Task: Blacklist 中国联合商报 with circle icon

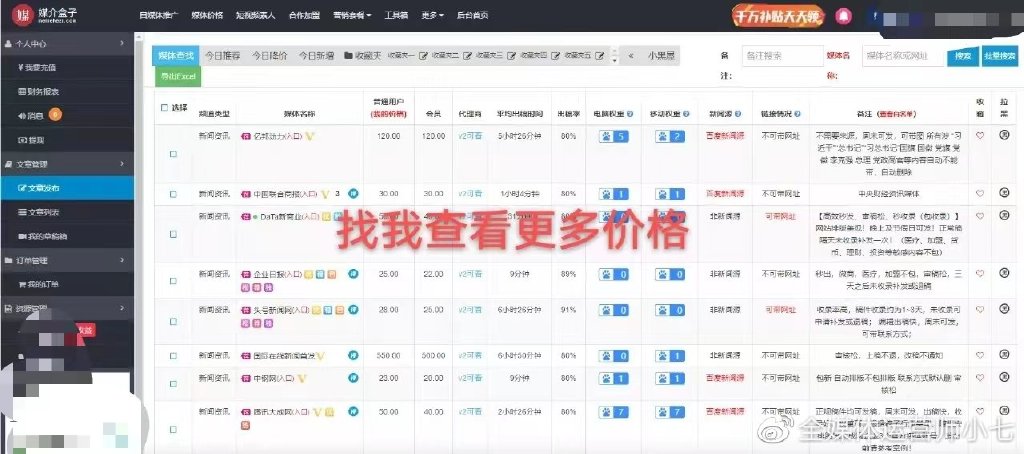Action: click(x=1004, y=193)
